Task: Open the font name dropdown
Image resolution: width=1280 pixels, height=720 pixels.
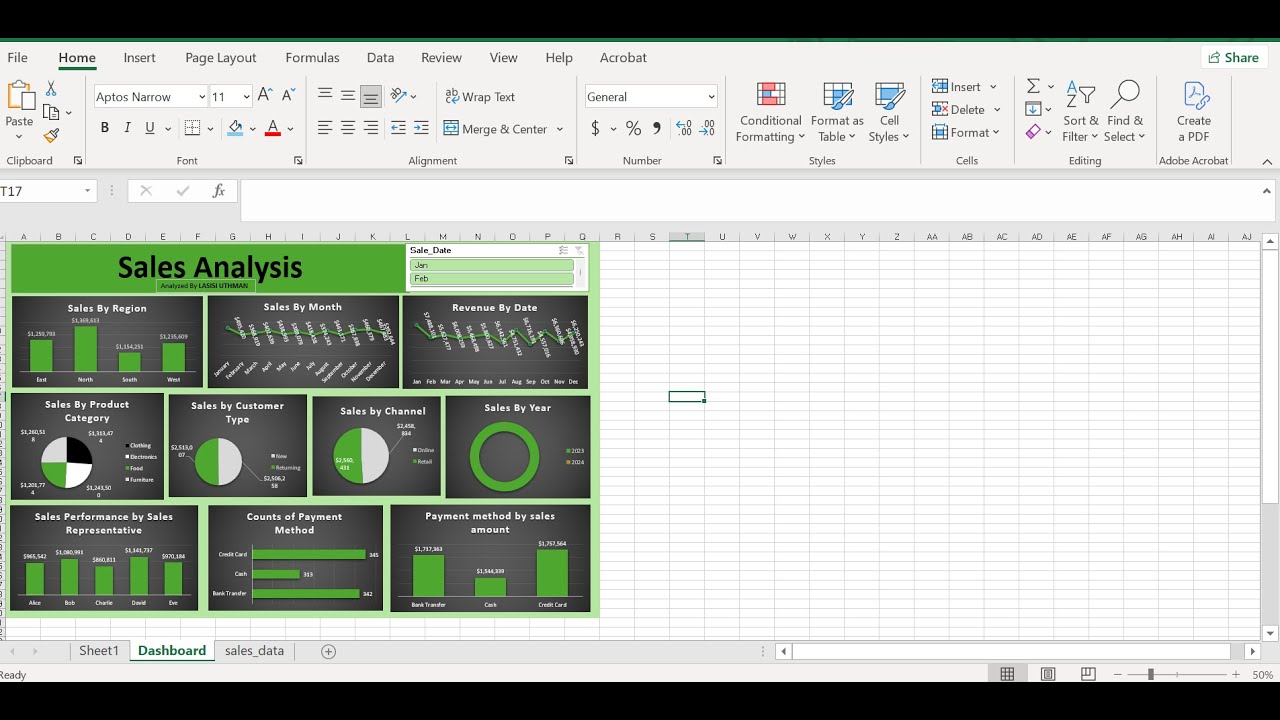Action: point(202,97)
